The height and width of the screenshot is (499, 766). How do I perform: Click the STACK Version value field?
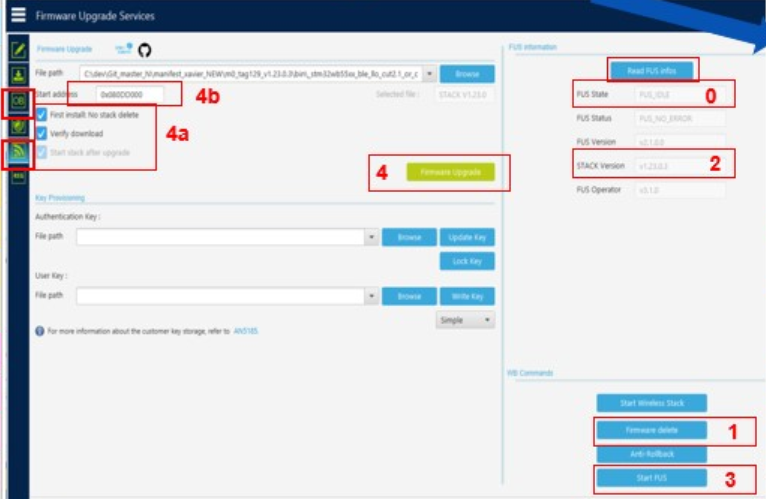(x=680, y=166)
